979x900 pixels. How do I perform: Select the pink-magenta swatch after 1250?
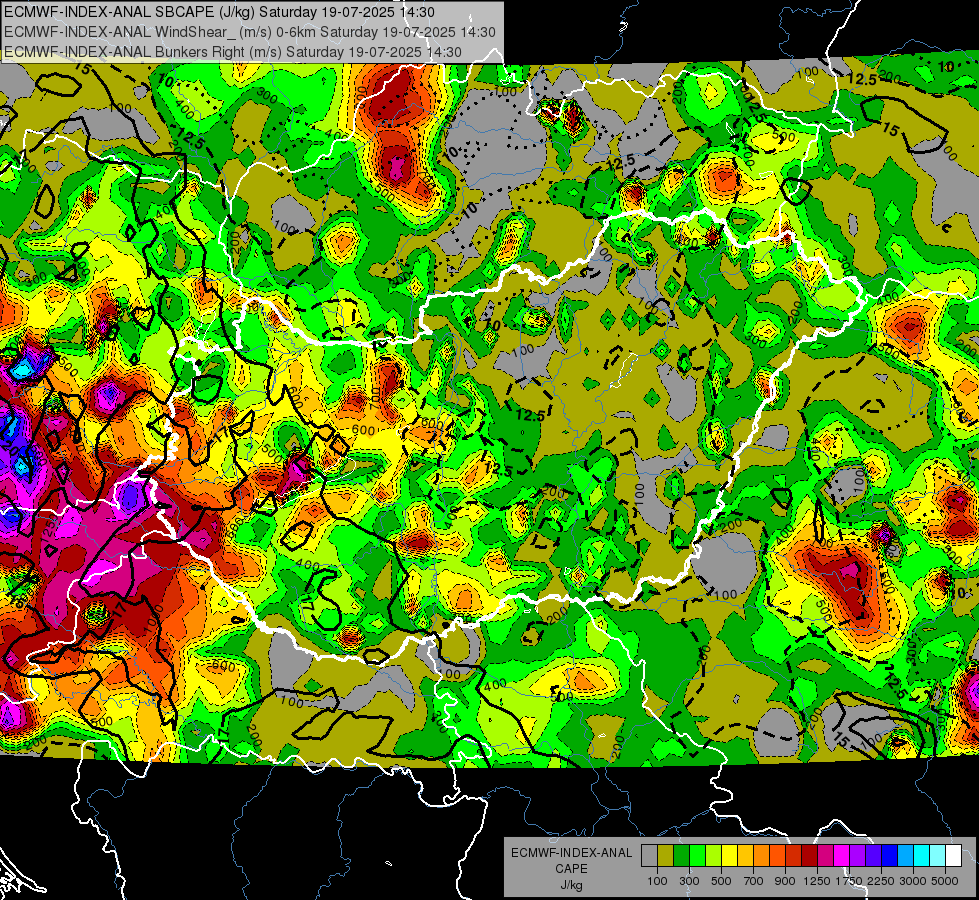(825, 855)
